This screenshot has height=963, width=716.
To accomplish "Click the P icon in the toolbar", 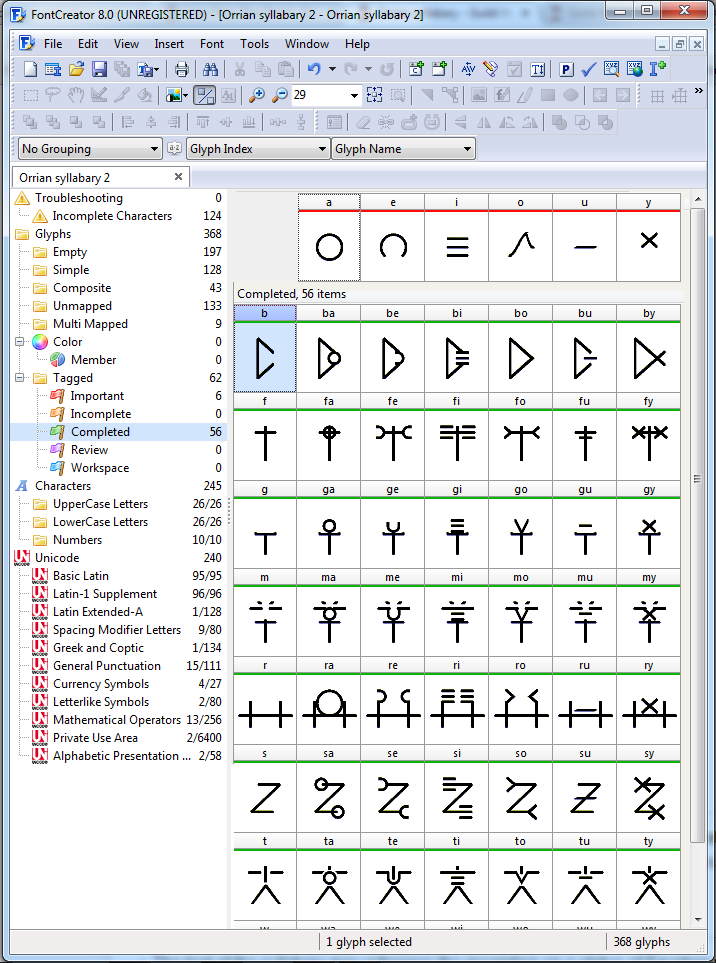I will (566, 69).
